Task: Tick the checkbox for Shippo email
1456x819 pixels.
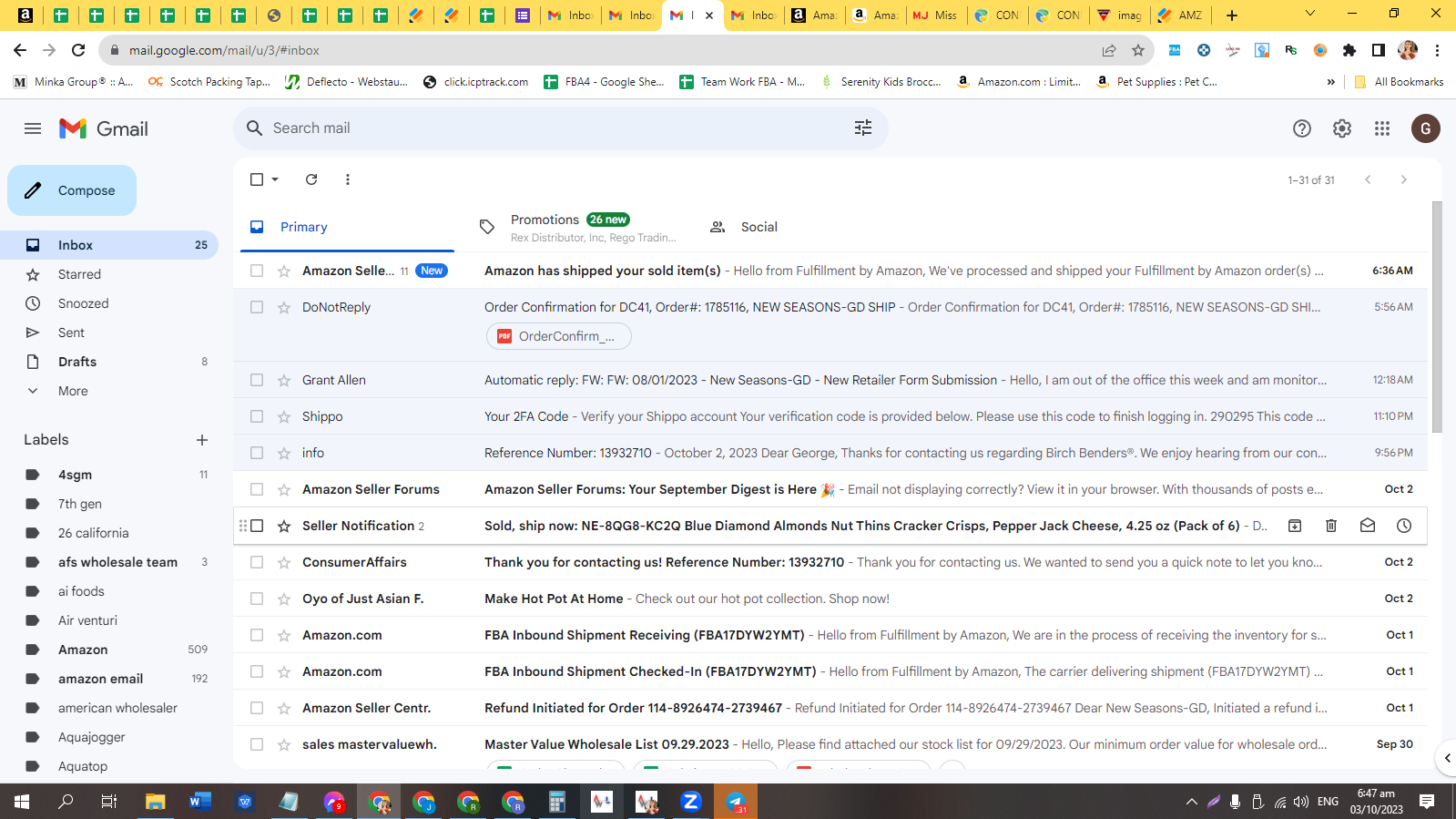Action: pos(257,416)
